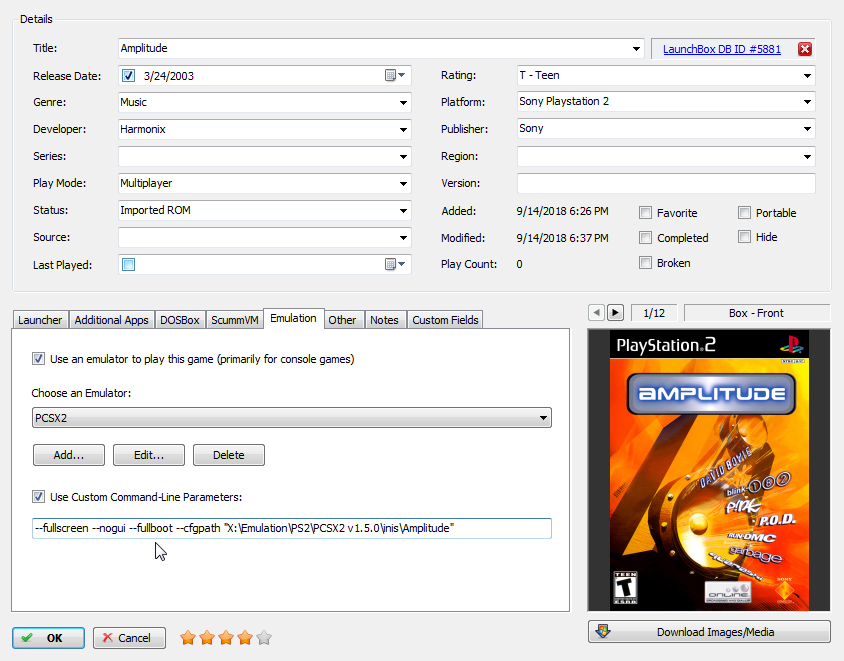The width and height of the screenshot is (844, 661).
Task: Click the Version input field
Action: [x=666, y=184]
